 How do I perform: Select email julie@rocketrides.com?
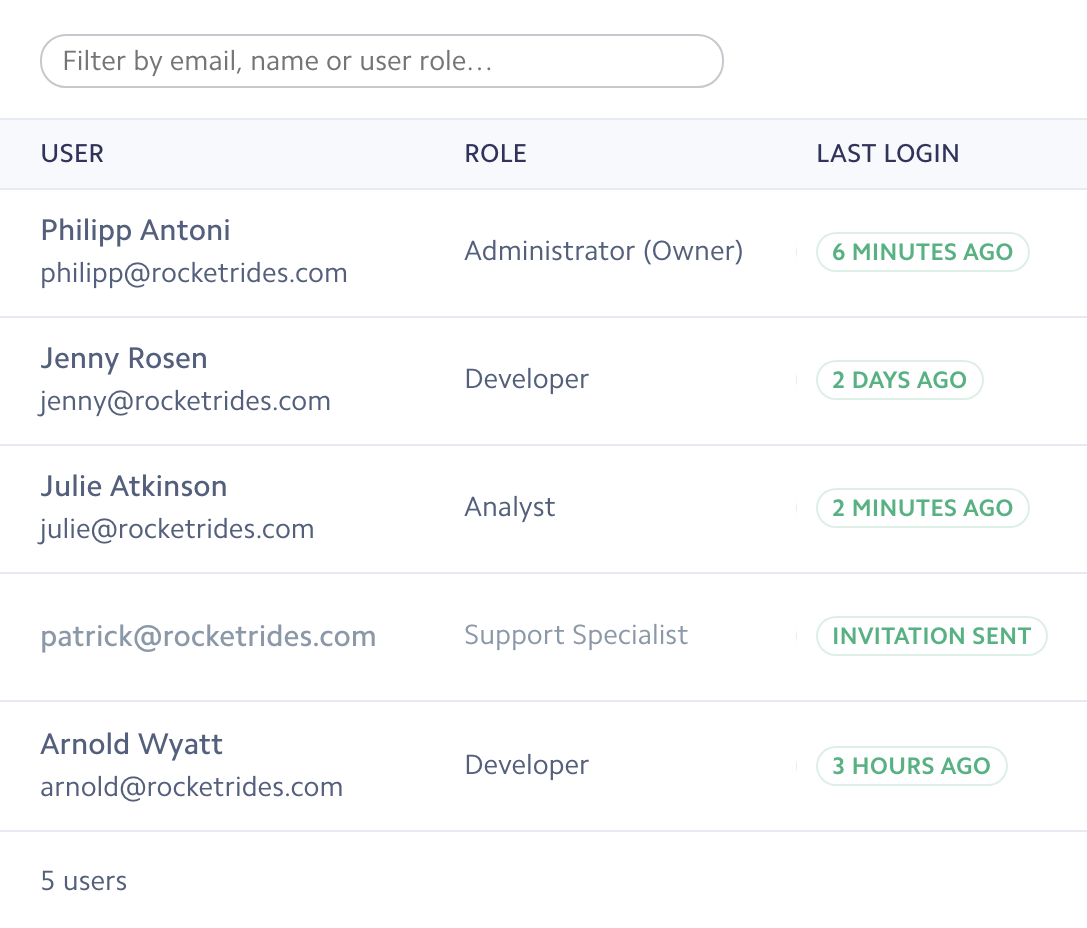pos(177,530)
